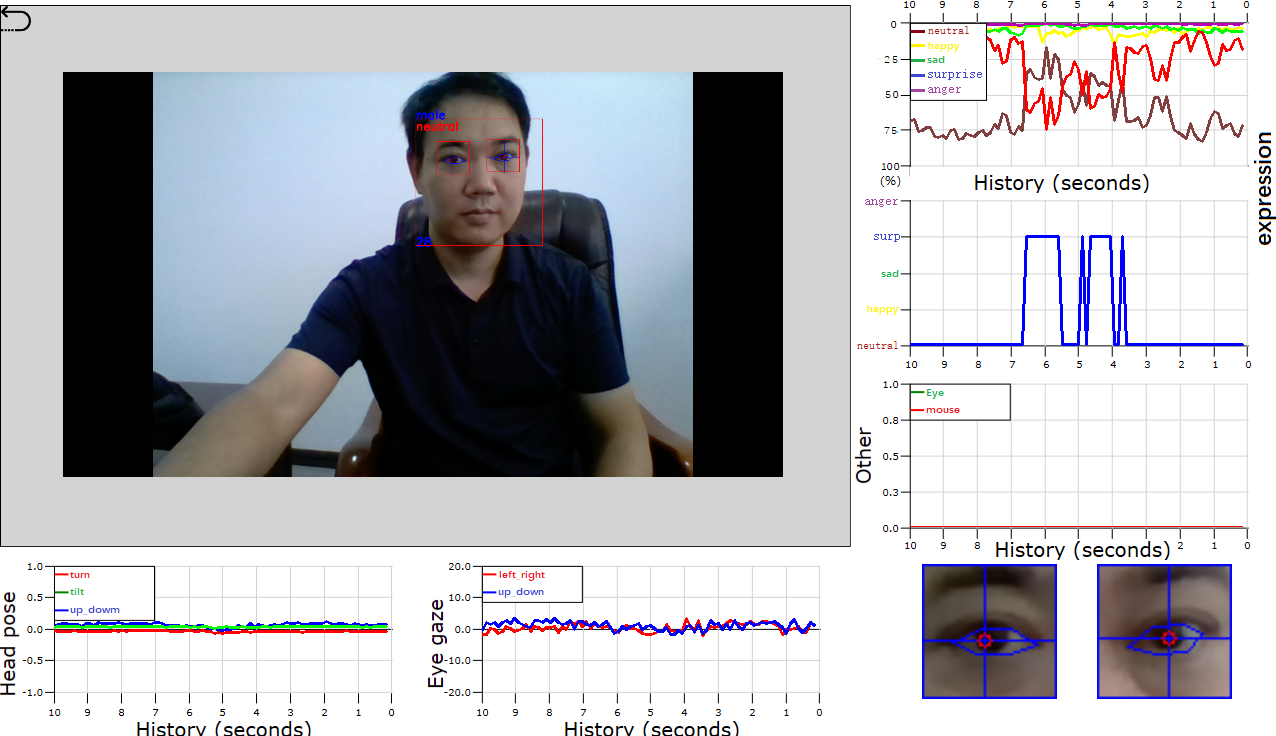This screenshot has height=736, width=1276.
Task: Click the age number below the face box
Action: pos(423,242)
